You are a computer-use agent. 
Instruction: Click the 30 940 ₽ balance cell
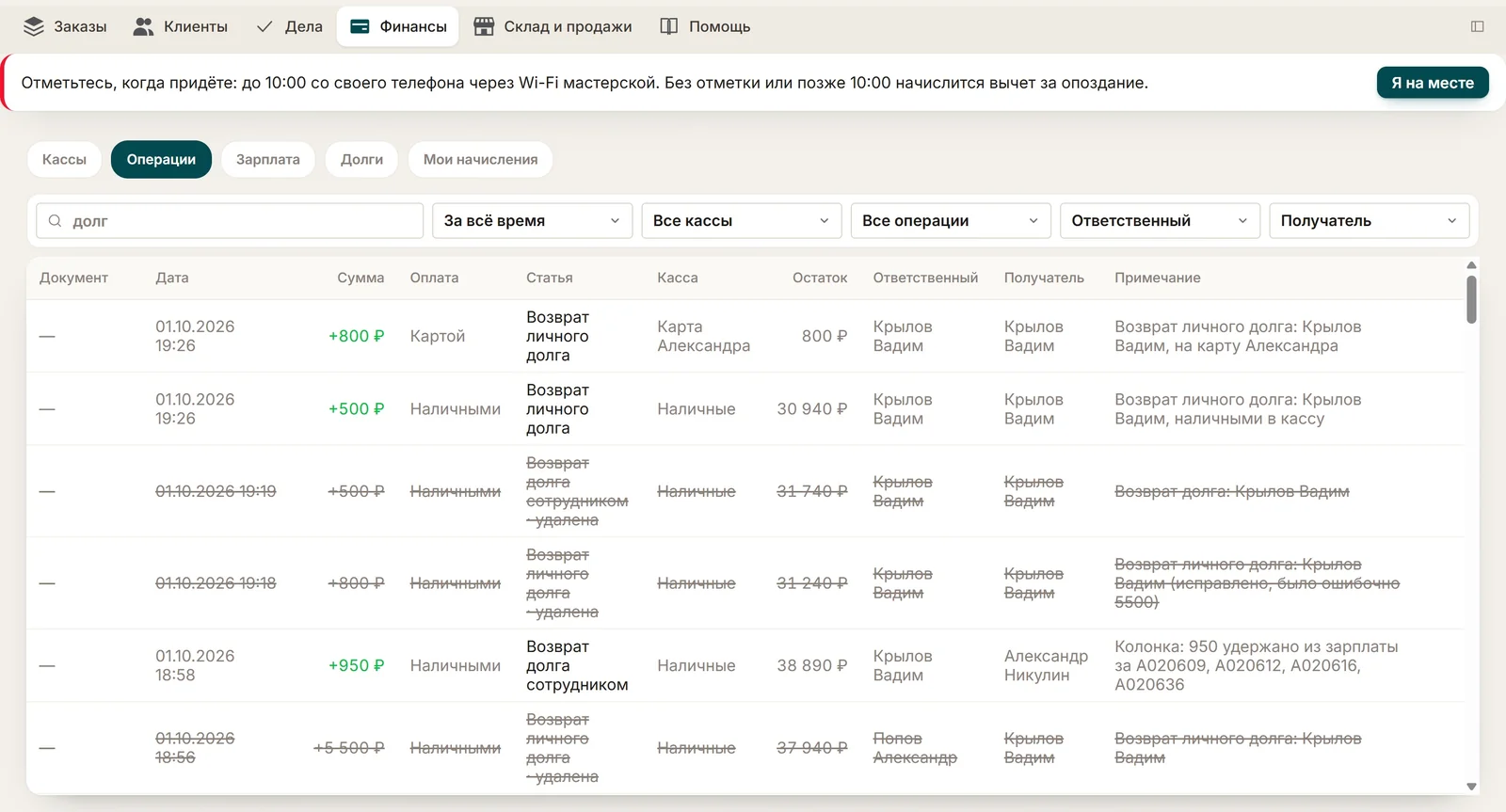point(811,408)
